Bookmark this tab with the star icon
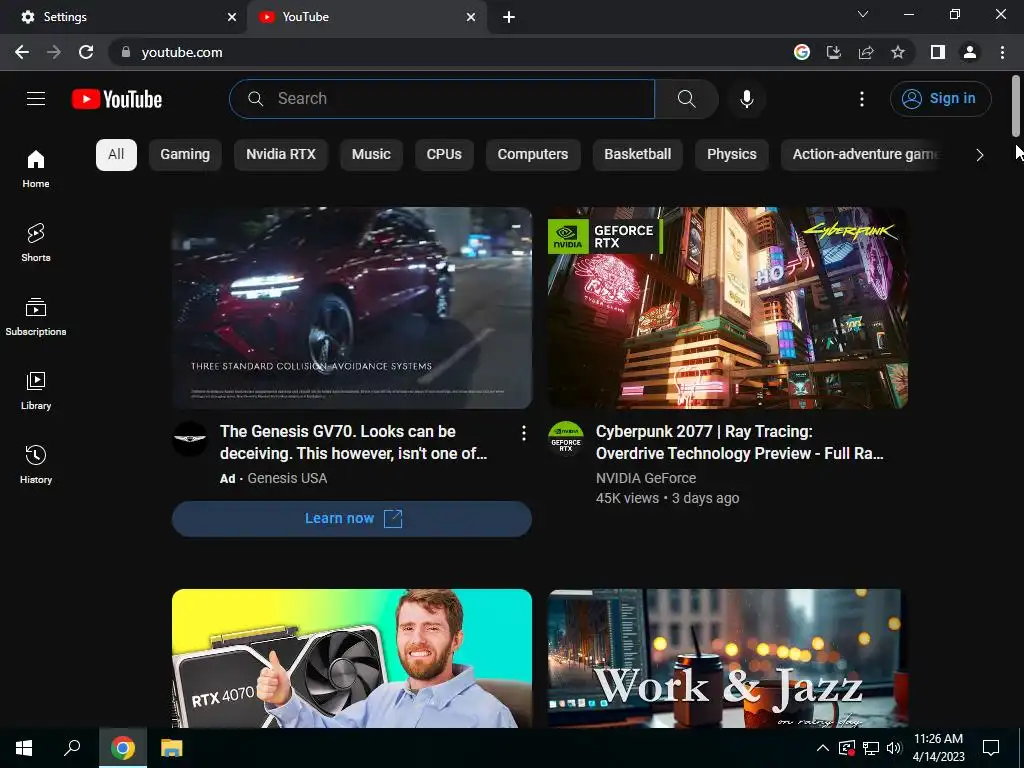This screenshot has width=1024, height=768. coord(898,52)
